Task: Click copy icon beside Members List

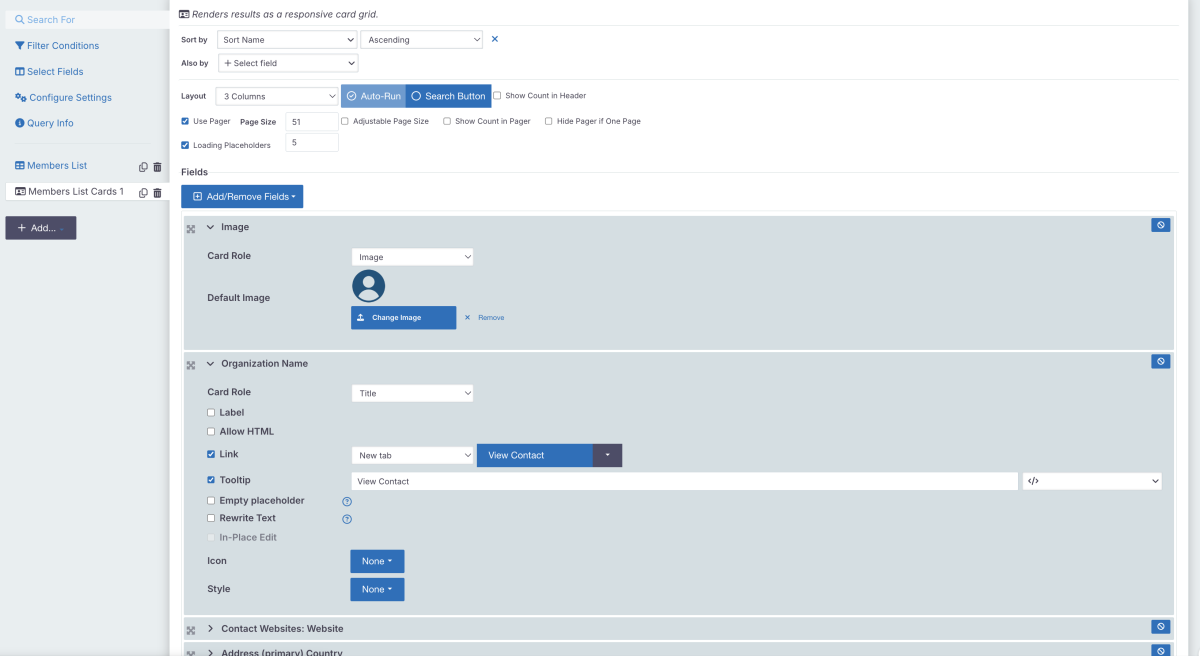Action: click(143, 166)
